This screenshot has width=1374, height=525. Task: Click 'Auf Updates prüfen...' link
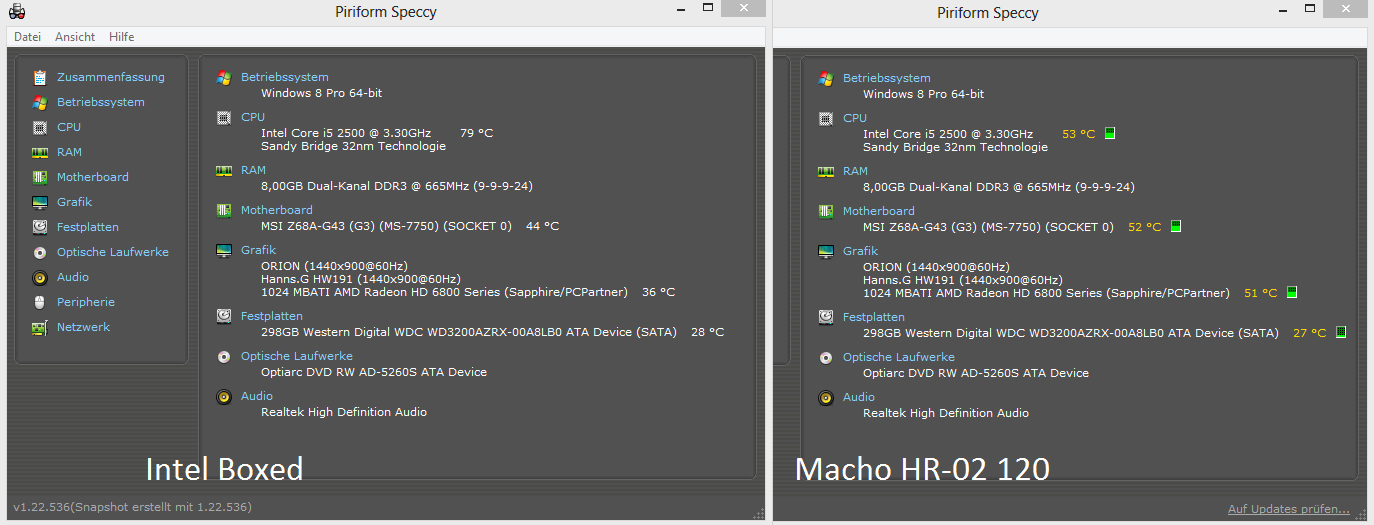click(x=1289, y=509)
